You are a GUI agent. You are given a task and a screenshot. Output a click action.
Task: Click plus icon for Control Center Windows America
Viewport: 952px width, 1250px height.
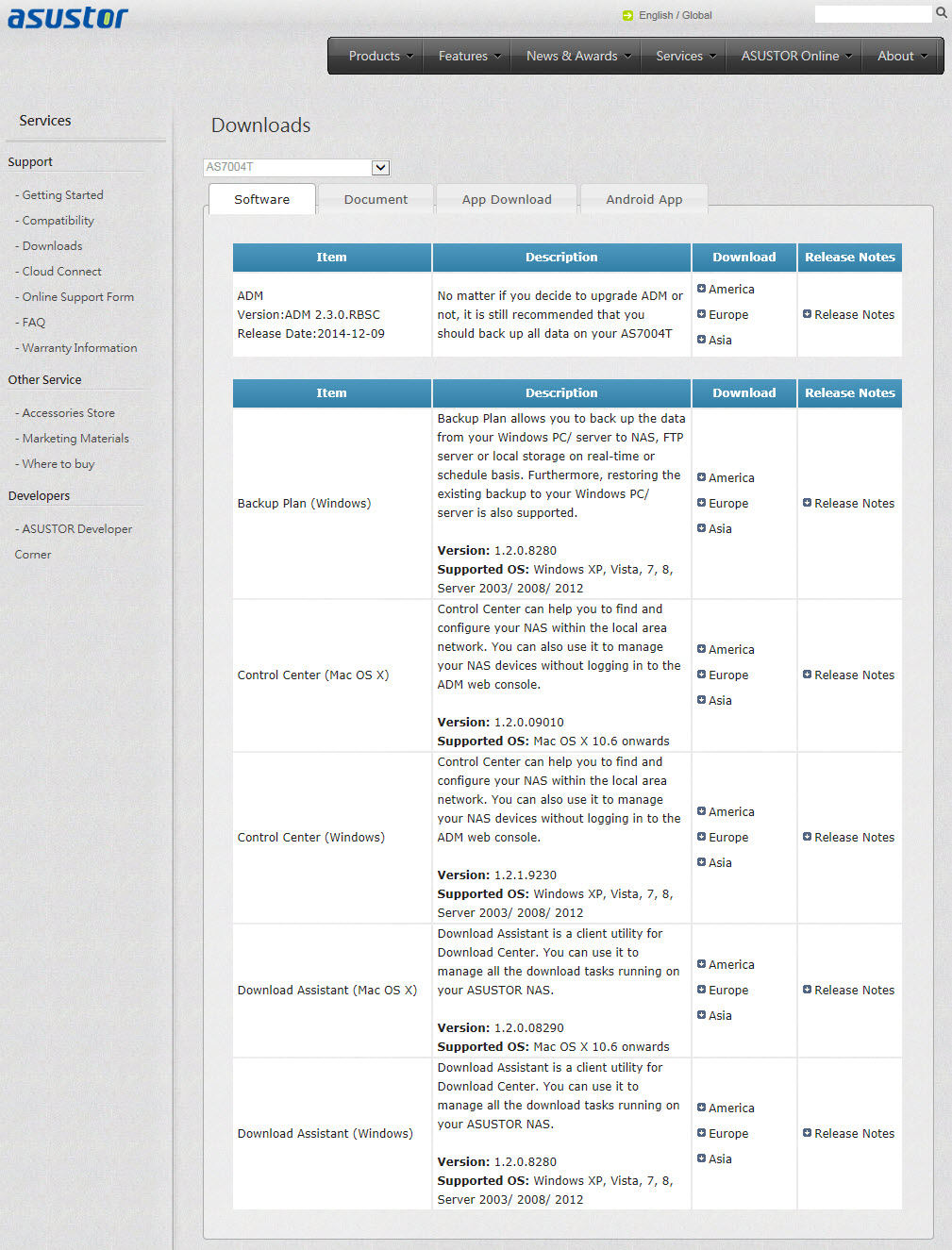pyautogui.click(x=701, y=811)
